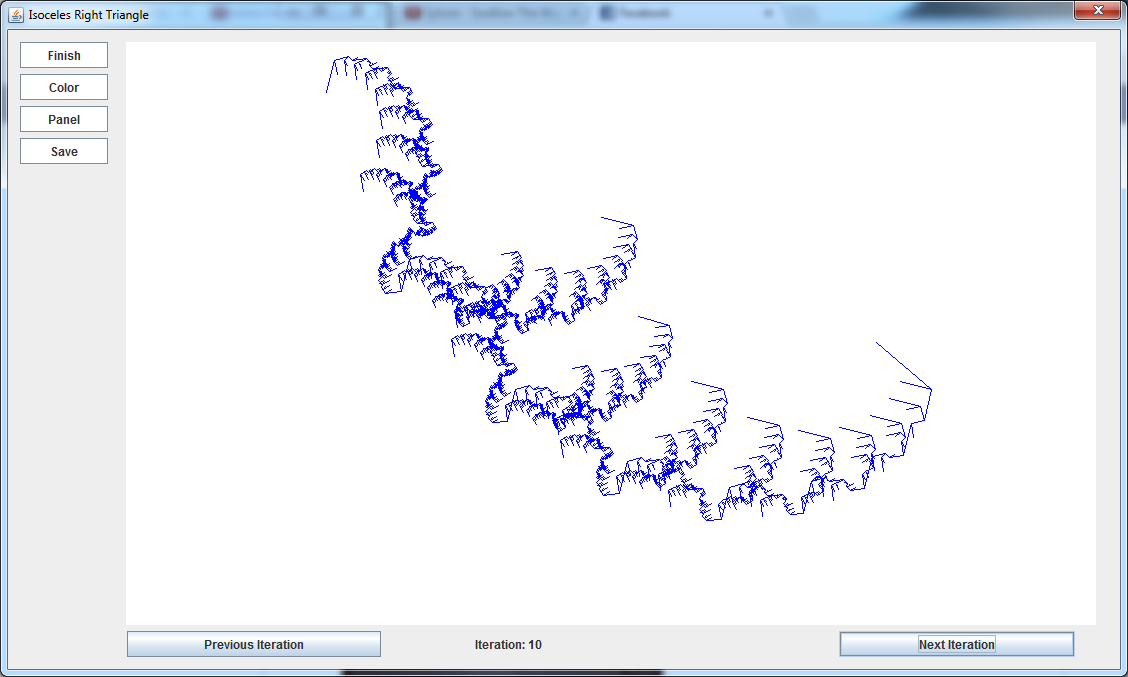
Task: Go to the Previous Iteration
Action: tap(254, 645)
